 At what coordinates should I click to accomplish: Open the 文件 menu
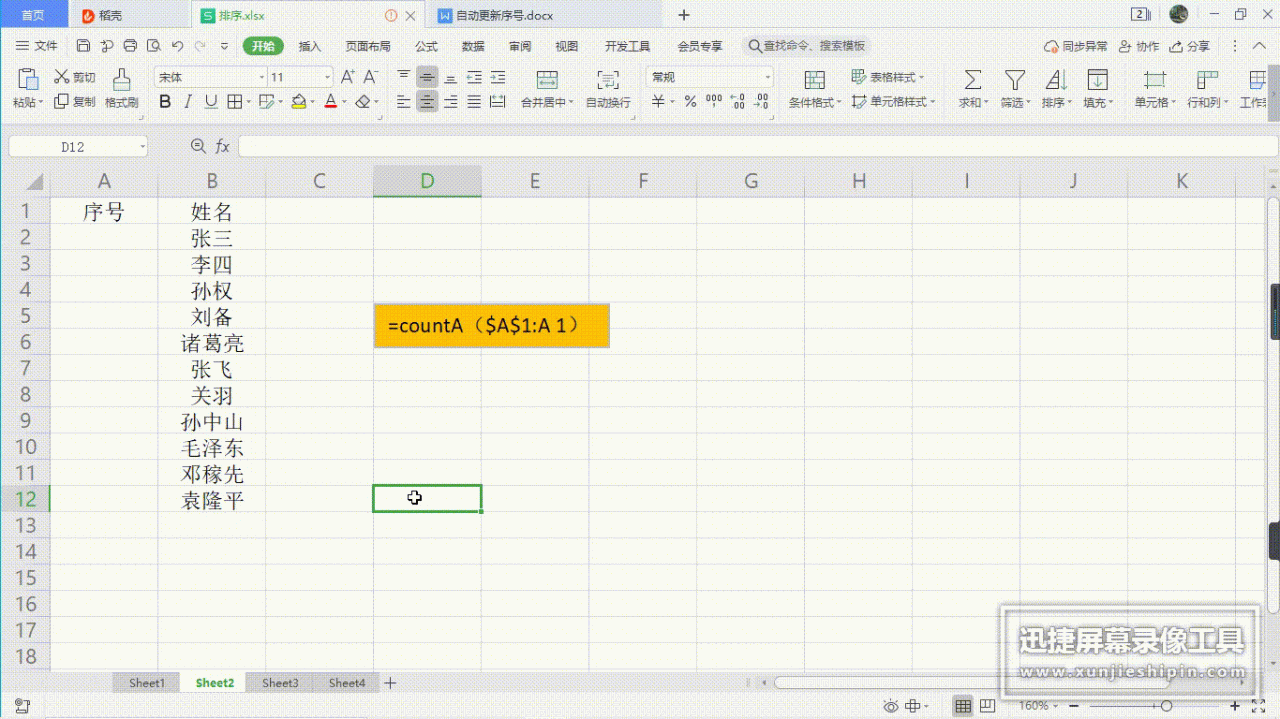tap(37, 46)
